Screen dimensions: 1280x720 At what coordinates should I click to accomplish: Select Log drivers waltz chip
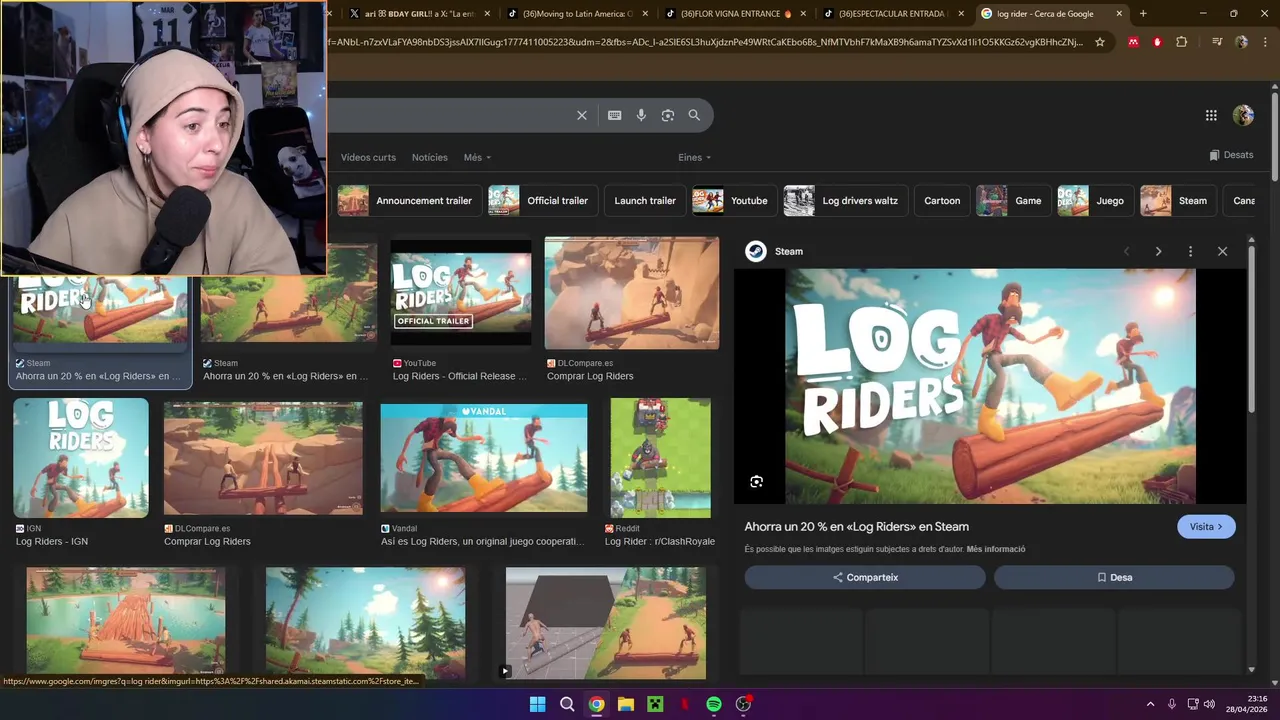[846, 200]
